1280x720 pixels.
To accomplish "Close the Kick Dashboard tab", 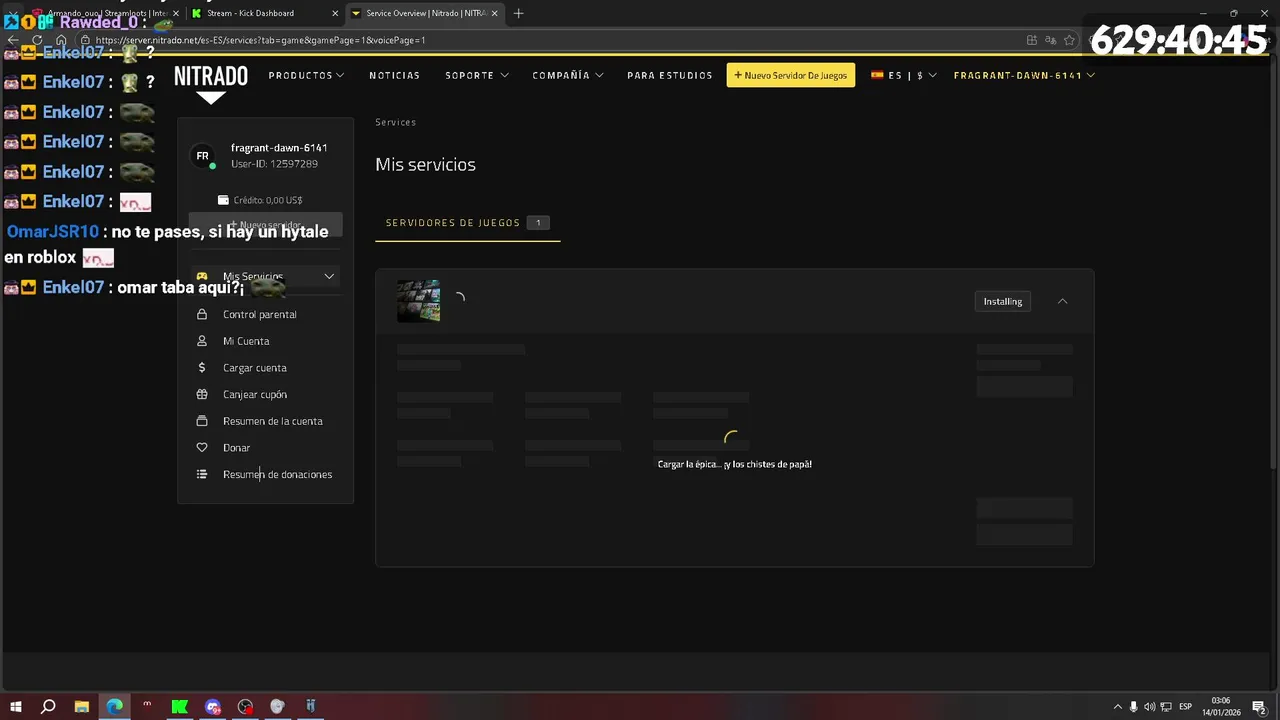I will pos(333,13).
